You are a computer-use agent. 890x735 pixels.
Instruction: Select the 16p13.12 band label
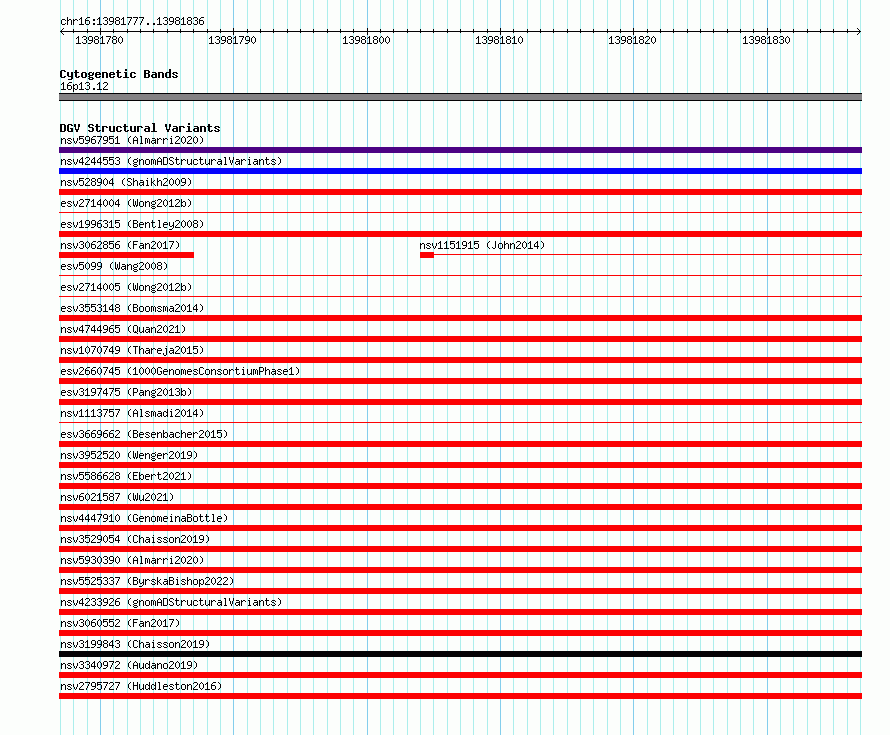[84, 86]
